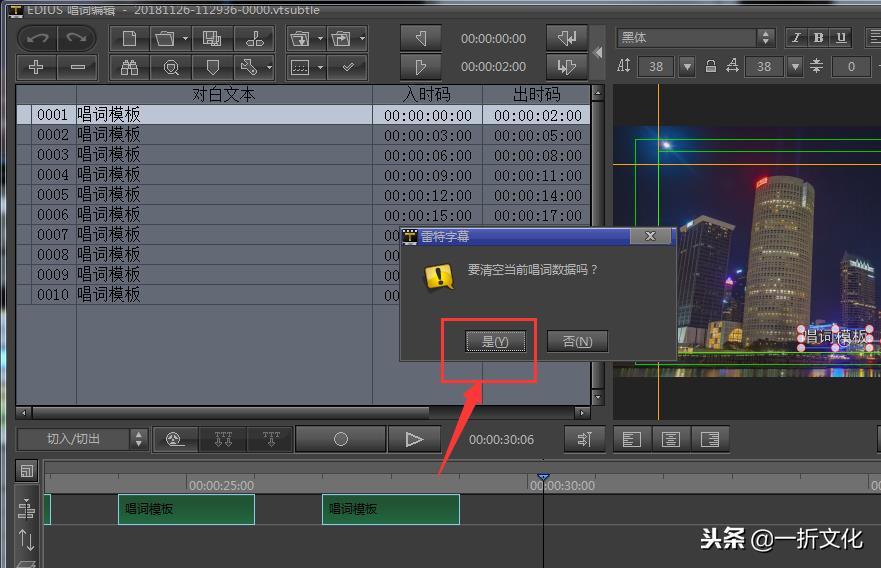Image resolution: width=881 pixels, height=568 pixels.
Task: Select lyric row 0001 唱词模板
Action: 303,115
